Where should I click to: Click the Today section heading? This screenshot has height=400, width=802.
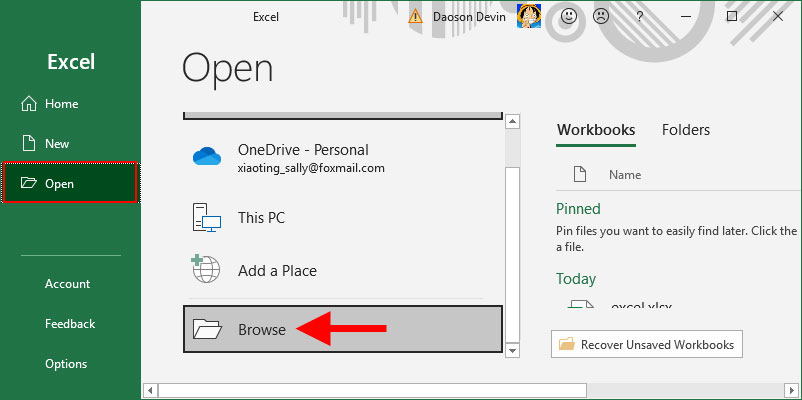point(576,279)
